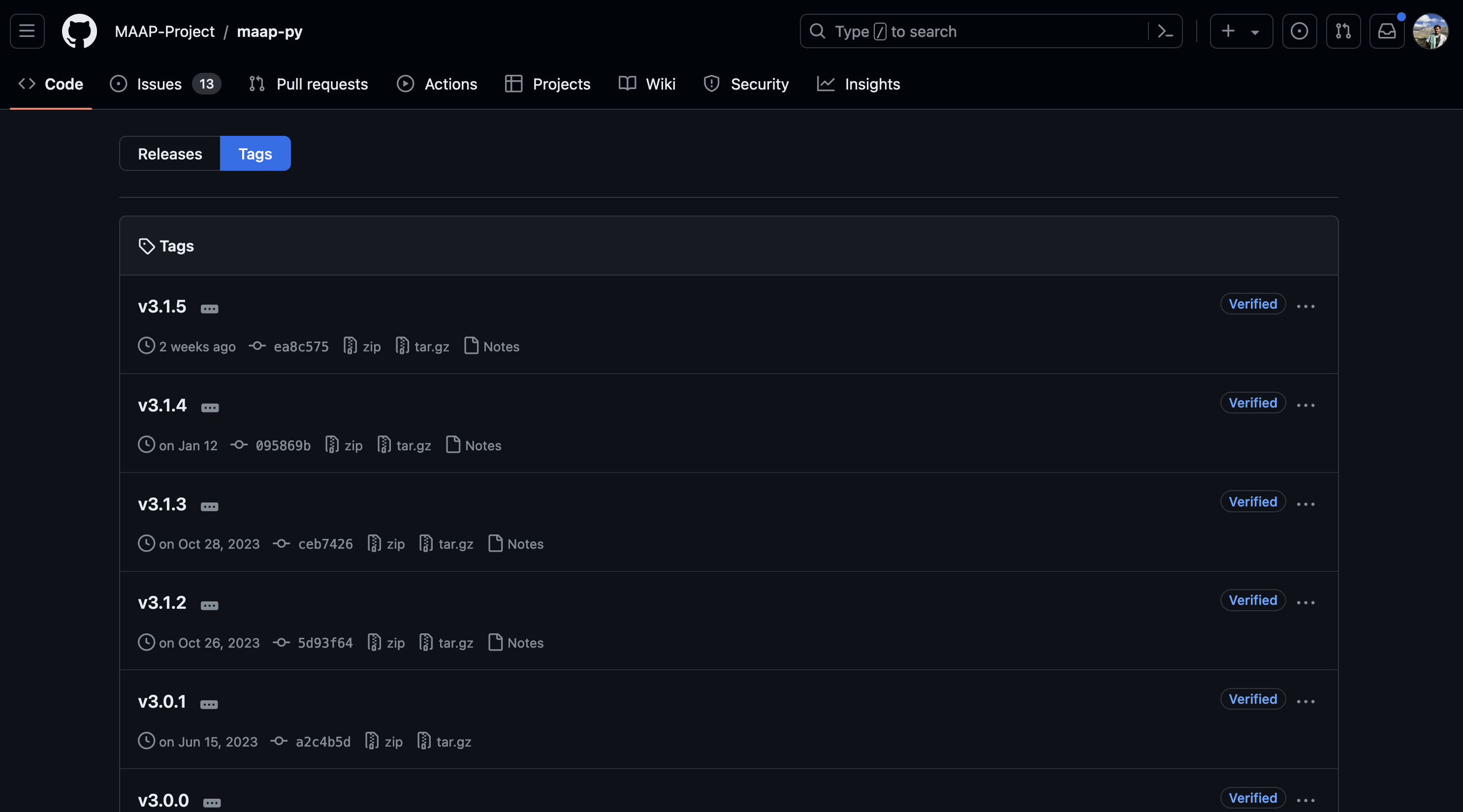Expand v3.1.4 tag message ellipsis

point(210,407)
